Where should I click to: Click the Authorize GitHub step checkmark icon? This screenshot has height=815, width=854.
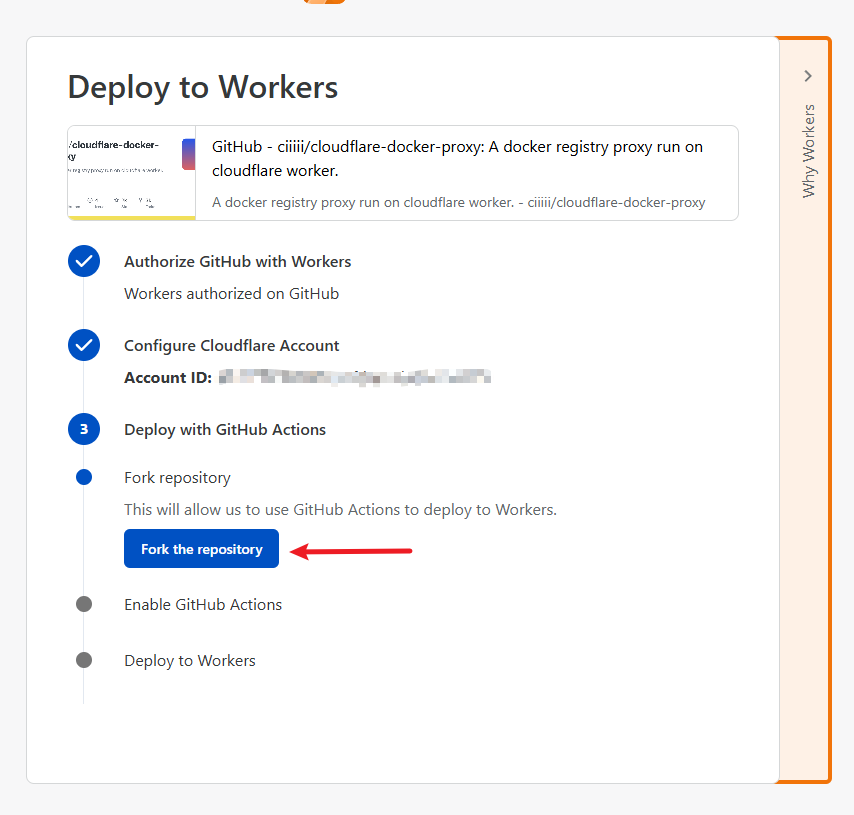(x=84, y=261)
